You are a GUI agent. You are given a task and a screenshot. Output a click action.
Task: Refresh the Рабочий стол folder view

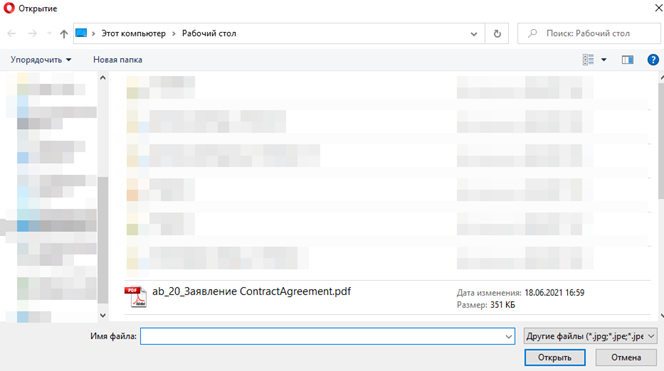coord(497,33)
